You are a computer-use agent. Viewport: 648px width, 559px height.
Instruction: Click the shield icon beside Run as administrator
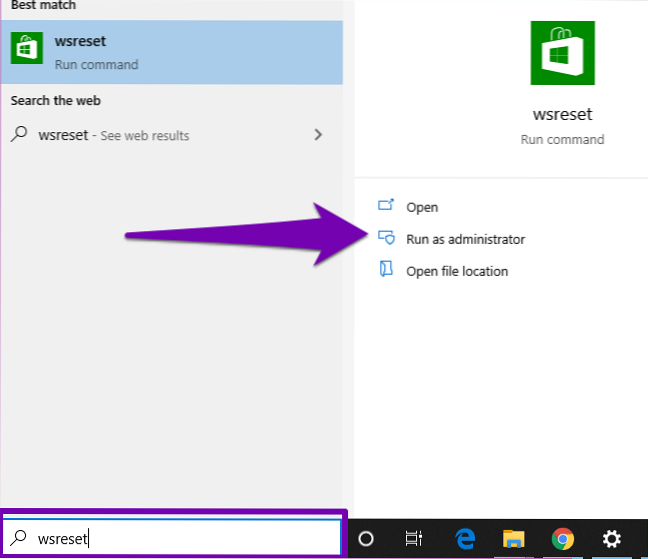pyautogui.click(x=386, y=239)
